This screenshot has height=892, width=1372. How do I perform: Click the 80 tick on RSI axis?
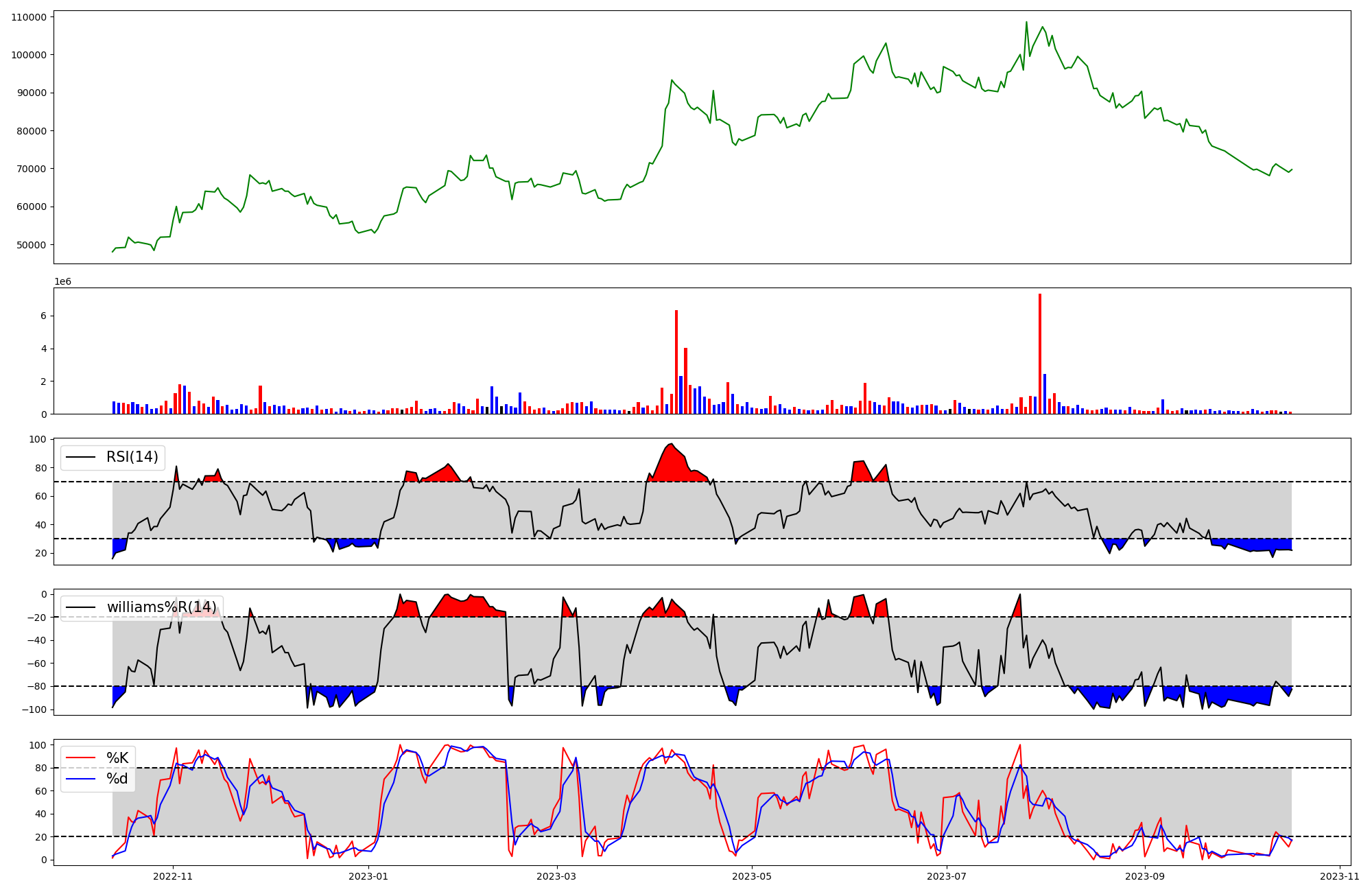pyautogui.click(x=41, y=468)
